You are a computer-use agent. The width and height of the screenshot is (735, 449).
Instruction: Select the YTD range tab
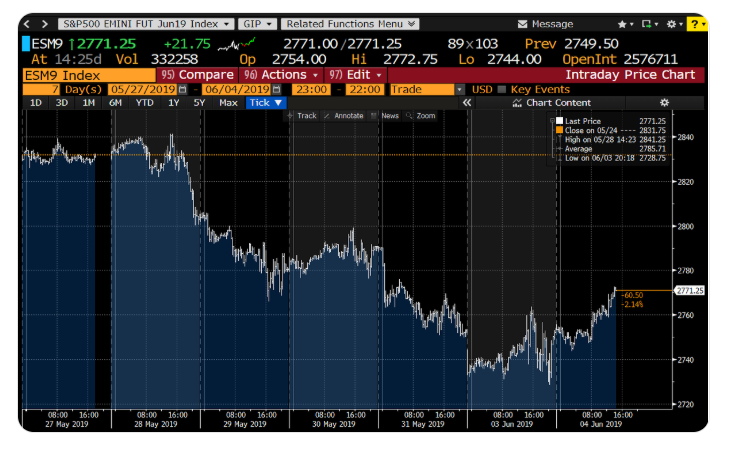(x=144, y=103)
